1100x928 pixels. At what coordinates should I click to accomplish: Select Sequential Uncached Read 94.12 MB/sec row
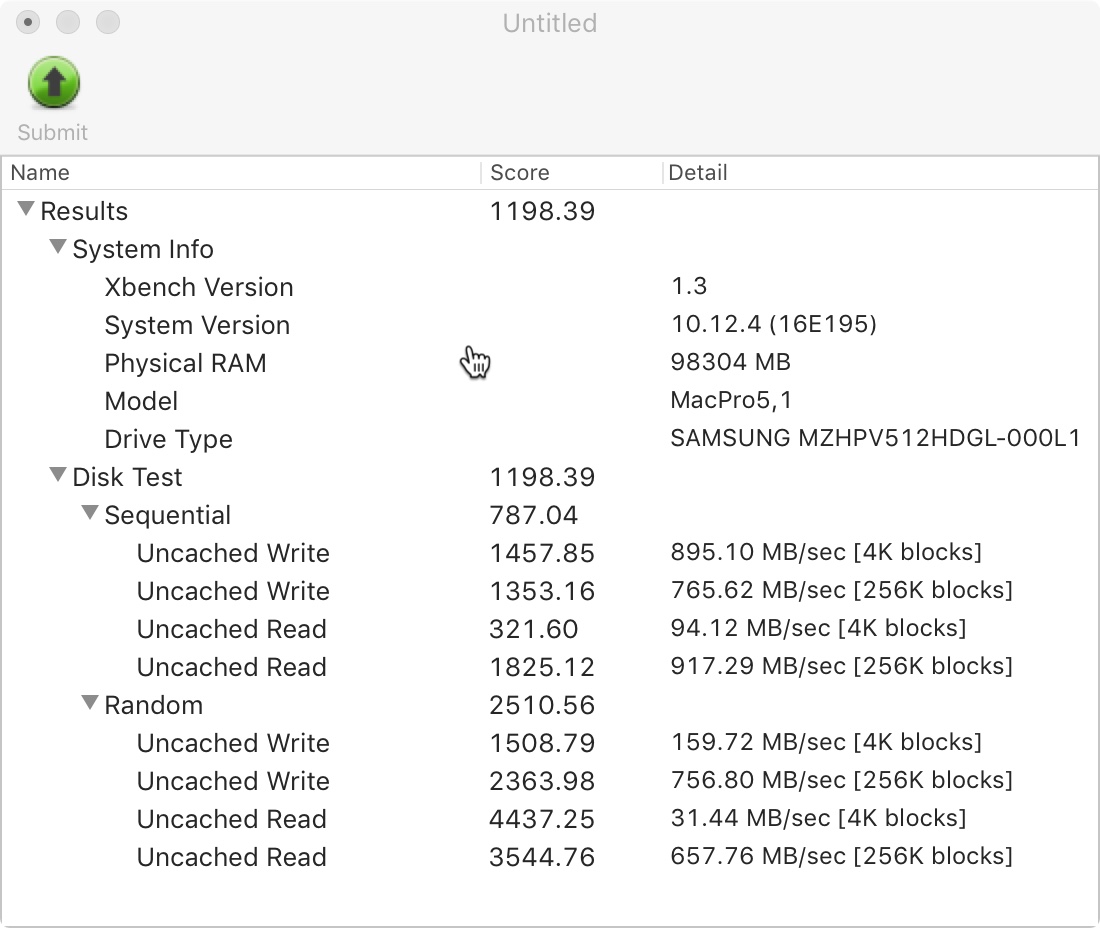pos(231,629)
